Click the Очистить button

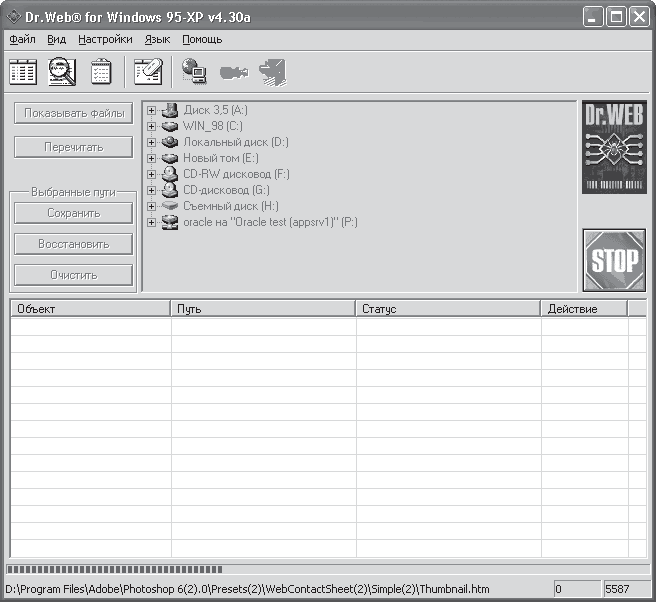(x=74, y=275)
